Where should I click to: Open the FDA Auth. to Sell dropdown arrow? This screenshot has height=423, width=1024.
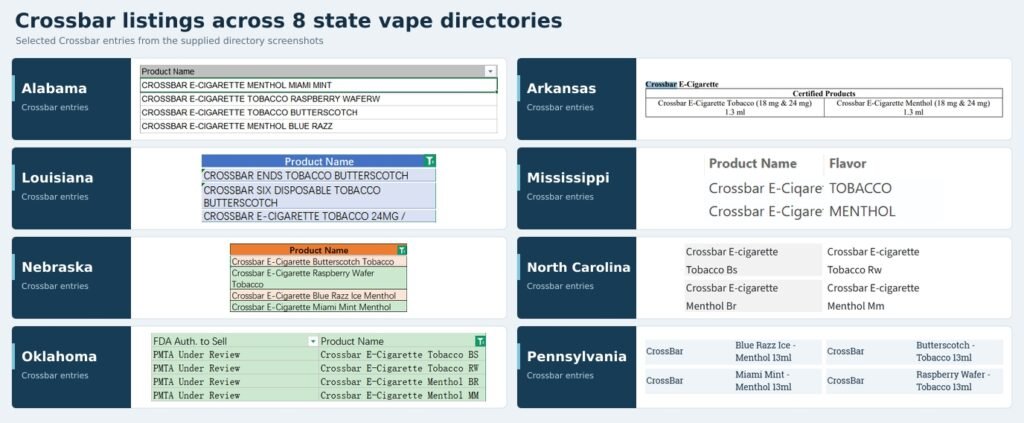coord(313,341)
